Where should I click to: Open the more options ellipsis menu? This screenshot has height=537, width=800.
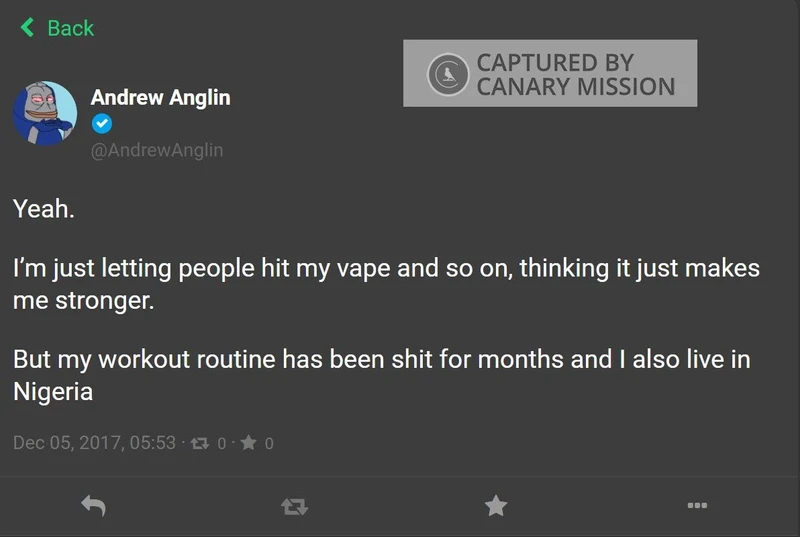click(697, 506)
